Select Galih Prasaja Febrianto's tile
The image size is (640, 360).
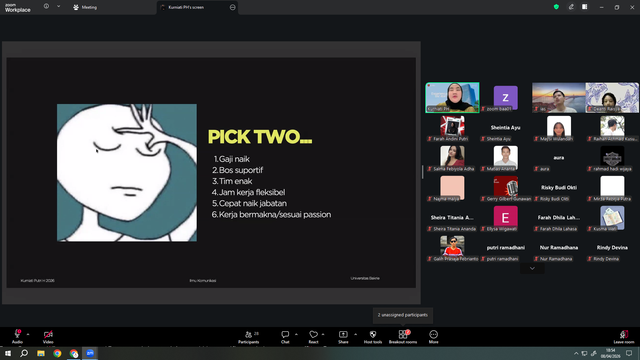coord(452,248)
